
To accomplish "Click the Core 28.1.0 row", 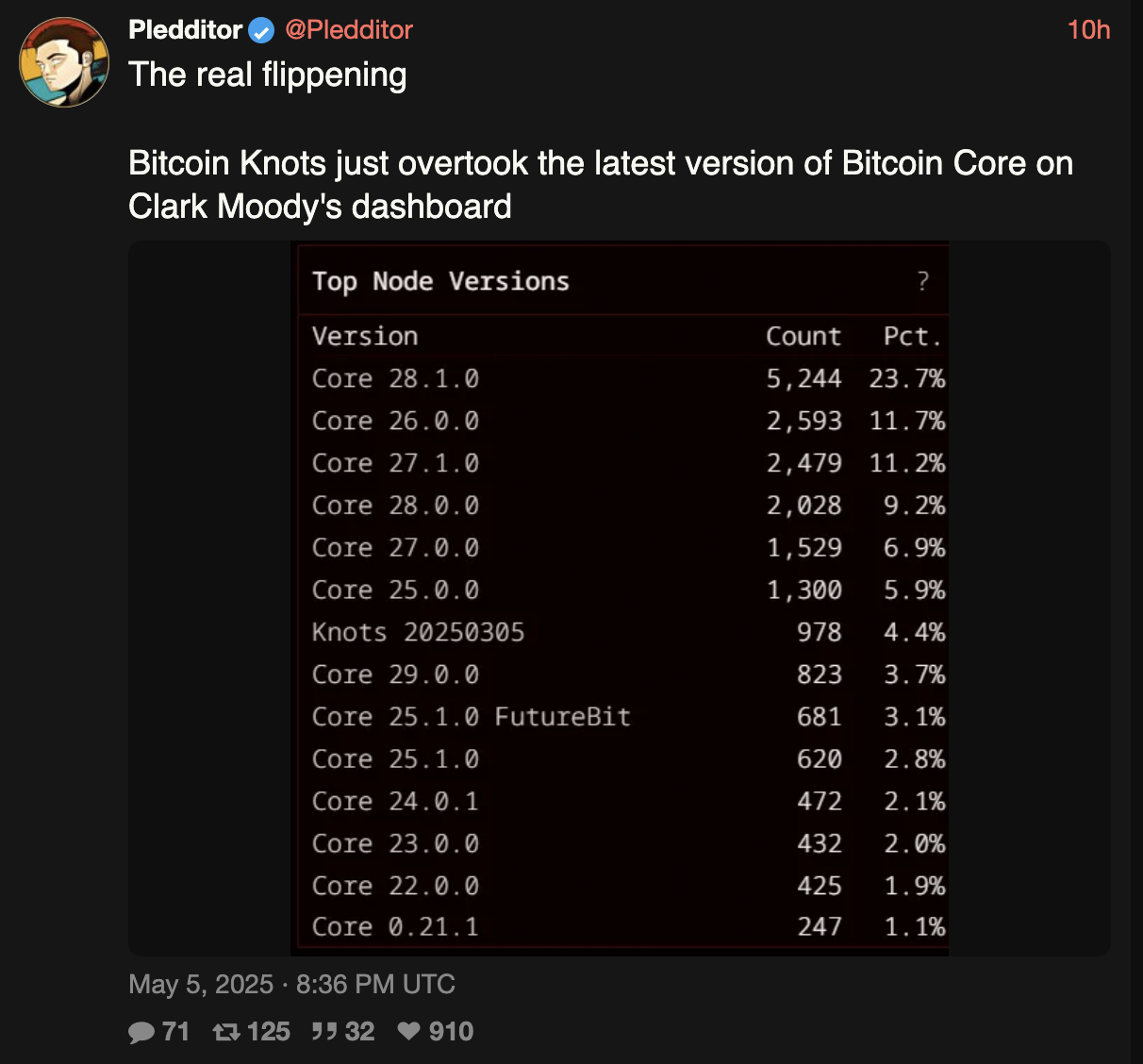I will click(628, 378).
